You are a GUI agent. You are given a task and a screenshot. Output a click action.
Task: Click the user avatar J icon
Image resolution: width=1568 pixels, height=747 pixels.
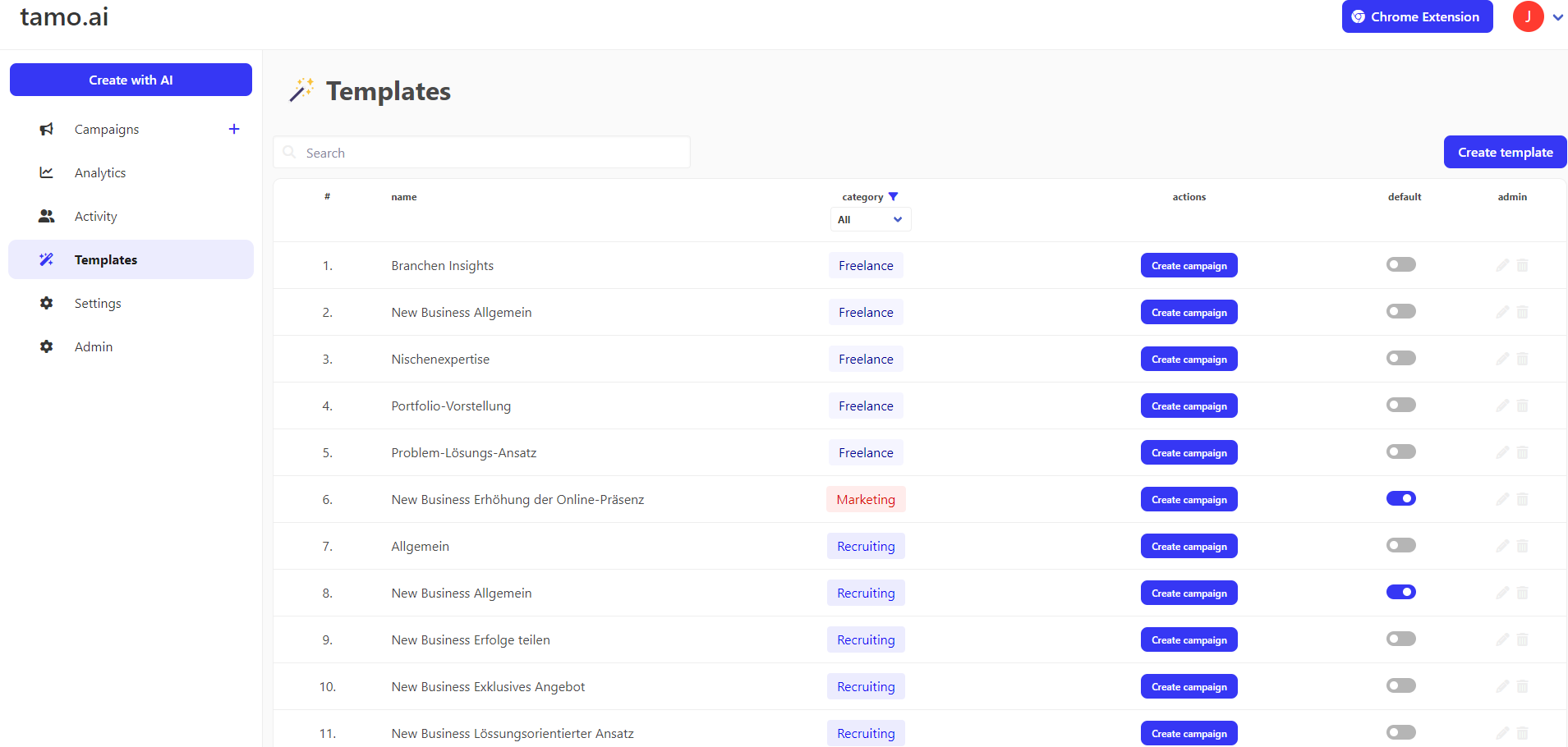(x=1528, y=16)
